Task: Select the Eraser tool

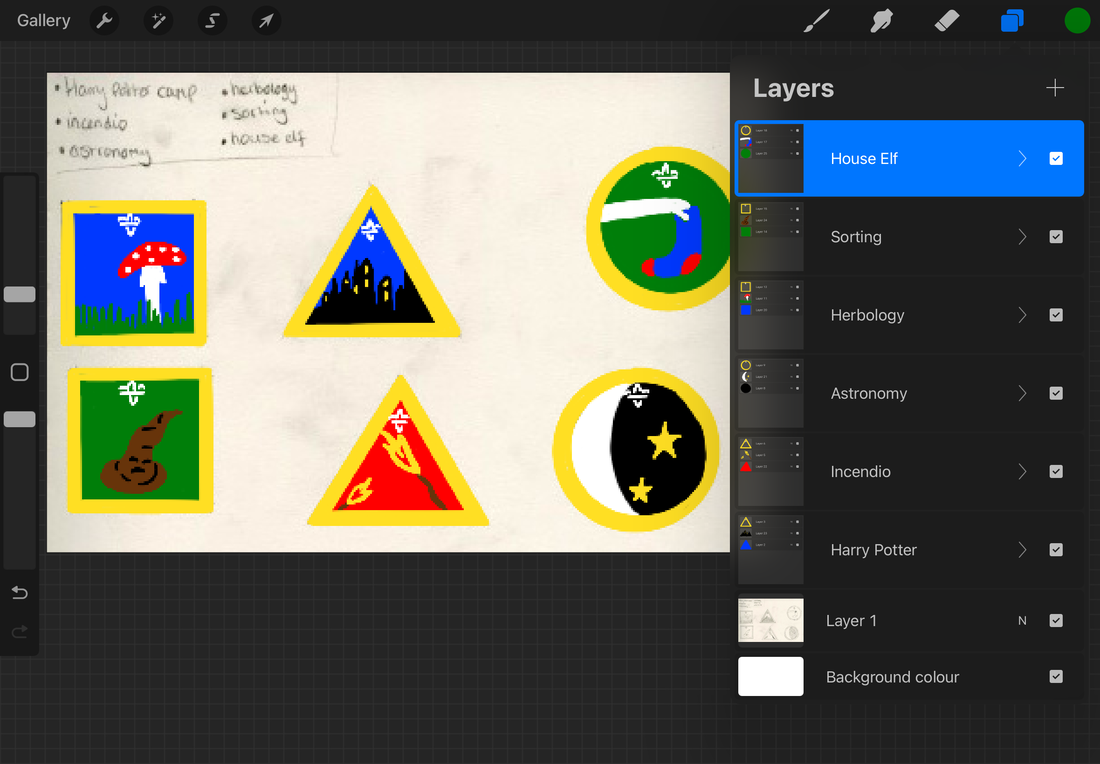Action: [x=947, y=21]
